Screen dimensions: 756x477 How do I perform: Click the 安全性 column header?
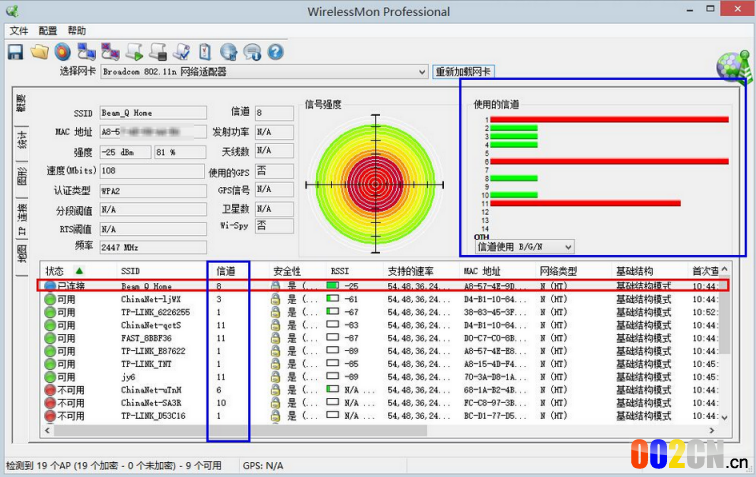point(287,271)
